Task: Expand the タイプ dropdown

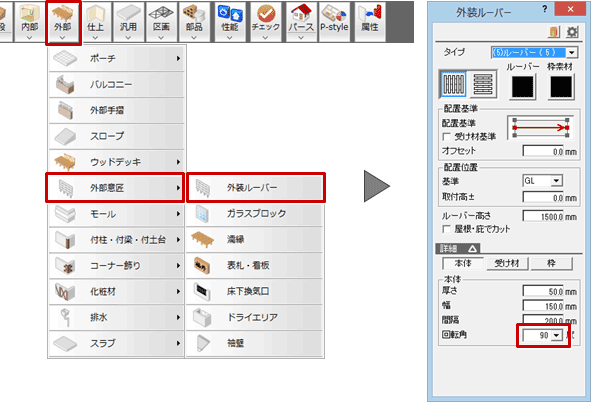Action: click(x=572, y=52)
